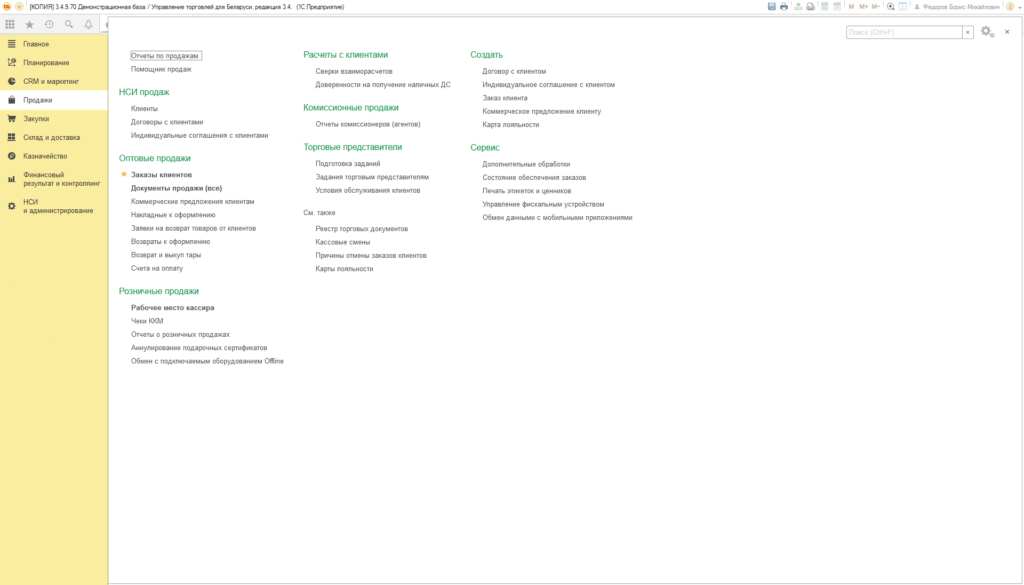The image size is (1024, 585).
Task: Open Отчеты о розничных продажах
Action: (x=180, y=334)
